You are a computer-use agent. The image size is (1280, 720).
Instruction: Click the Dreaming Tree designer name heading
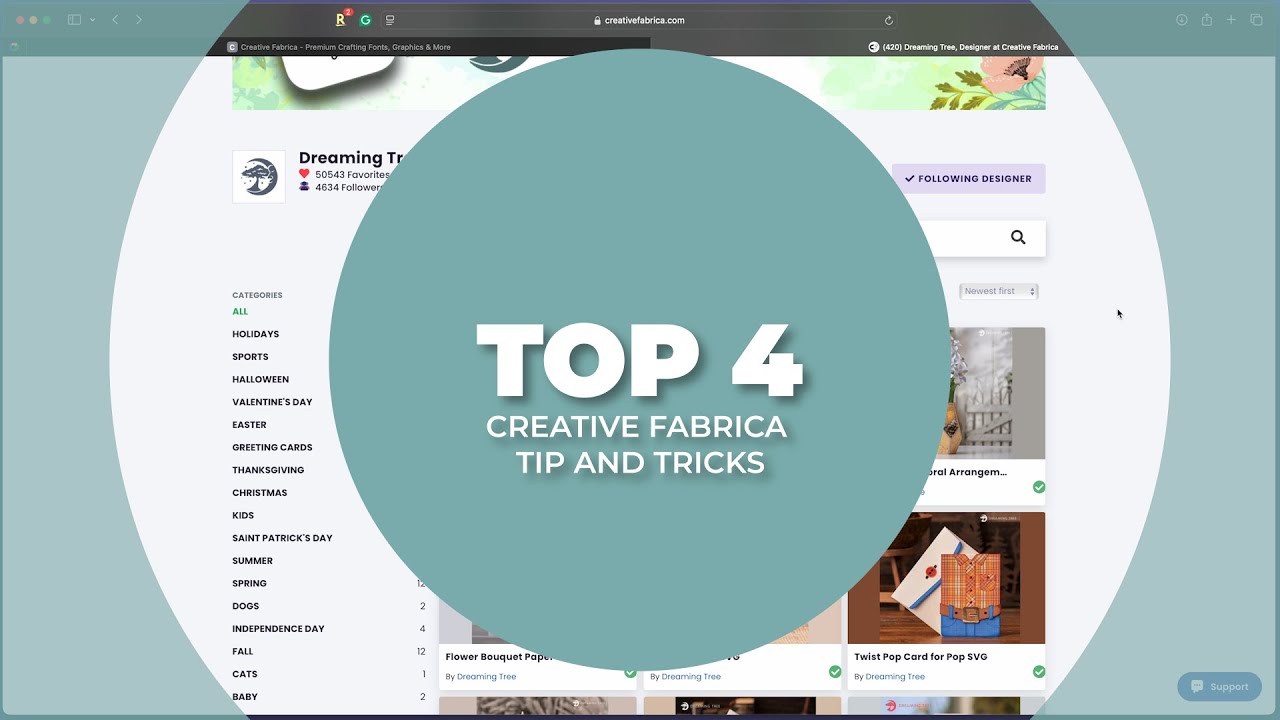351,158
